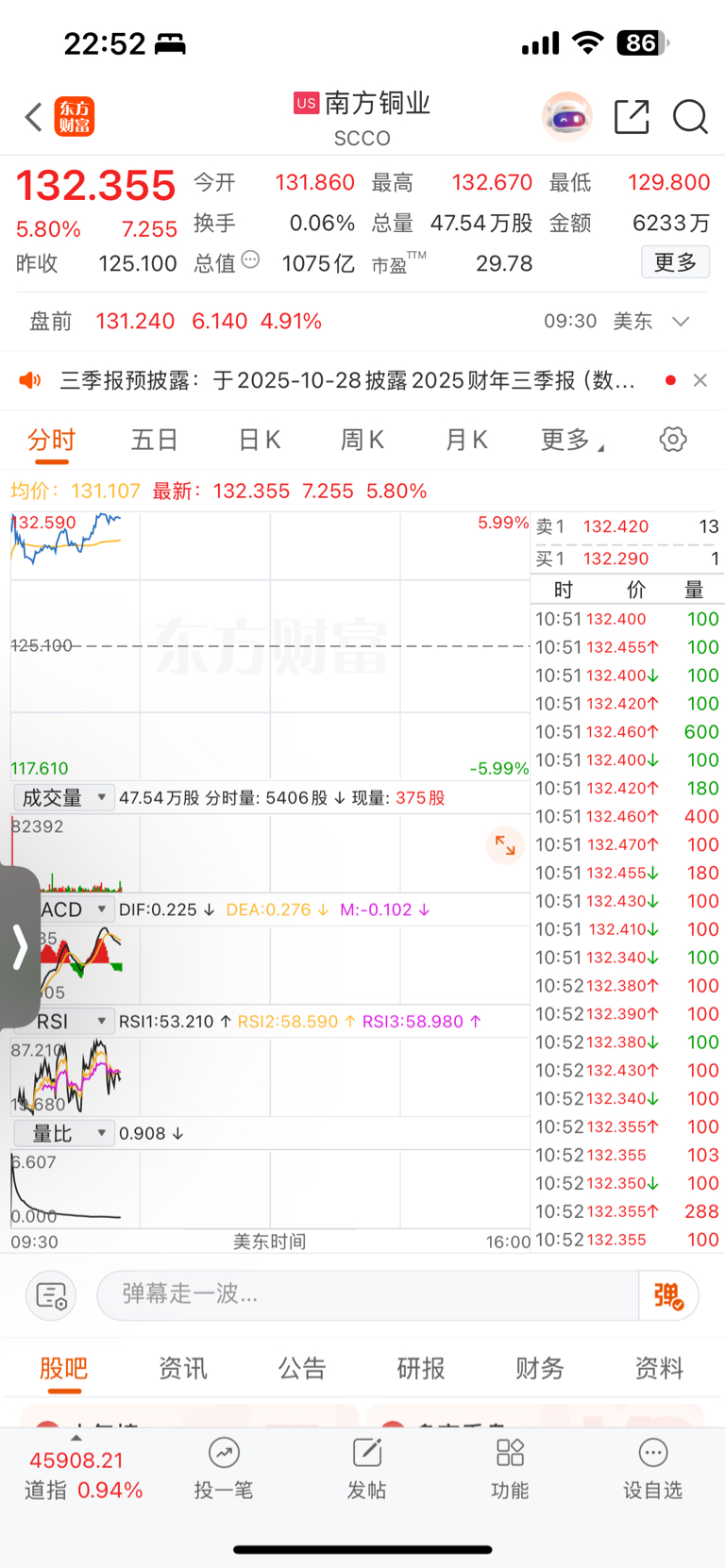Tap the 均价 131.107 label
The width and height of the screenshot is (725, 1568).
point(76,491)
